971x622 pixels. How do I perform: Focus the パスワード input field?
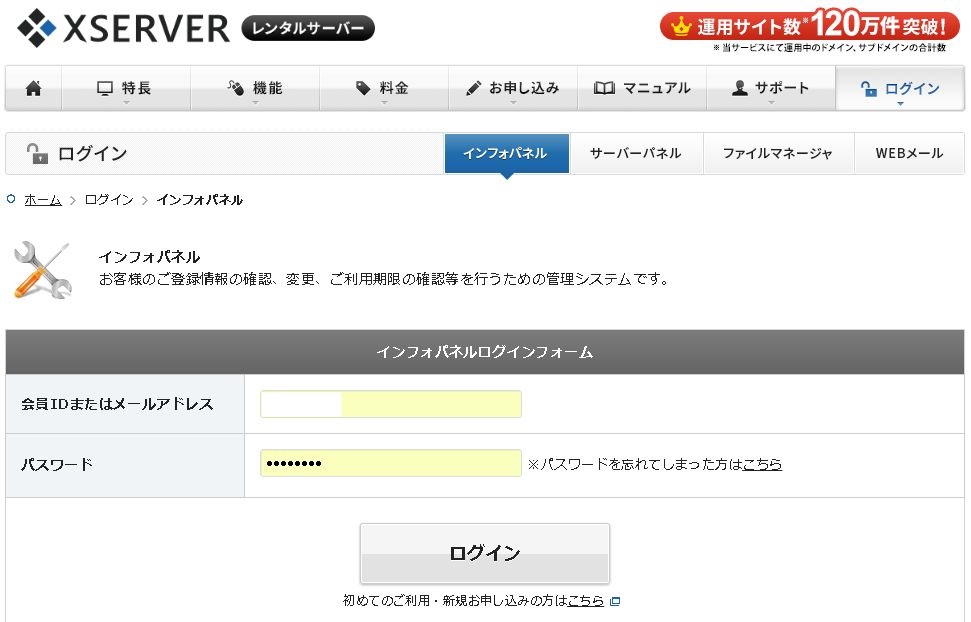click(x=391, y=463)
